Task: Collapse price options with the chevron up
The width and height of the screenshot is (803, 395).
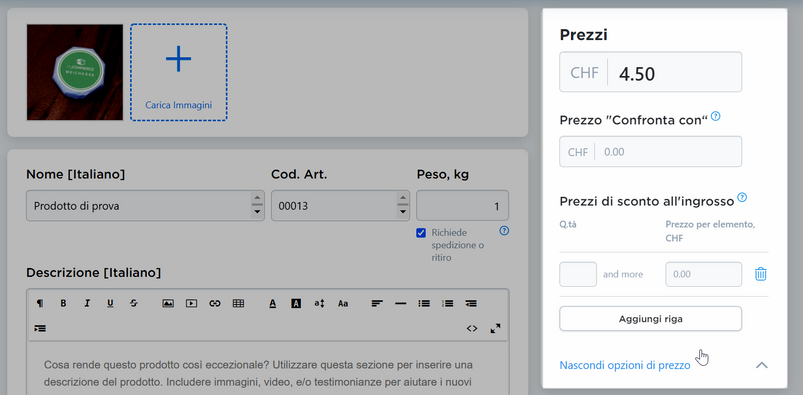Action: pyautogui.click(x=762, y=365)
